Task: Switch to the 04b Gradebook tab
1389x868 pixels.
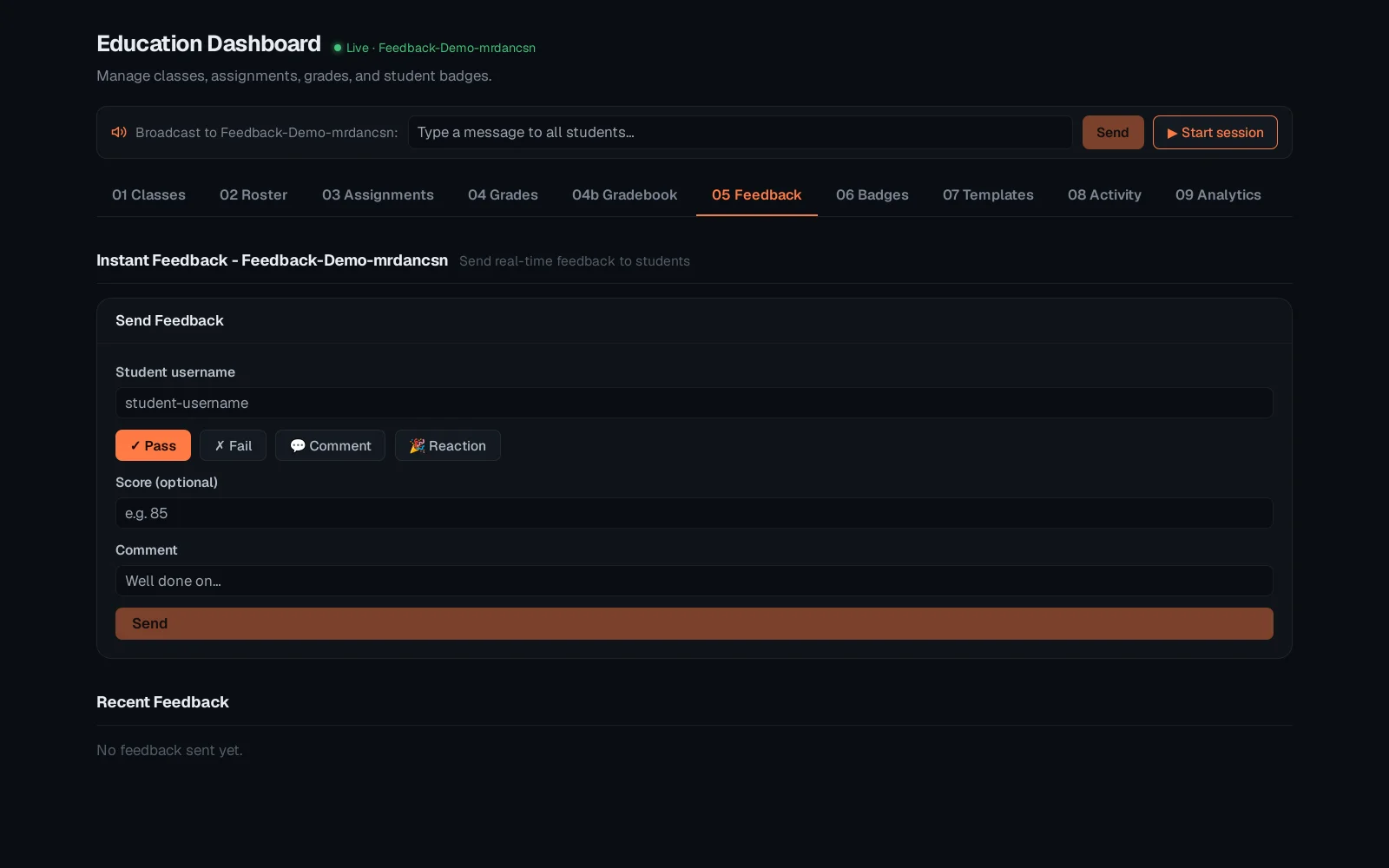Action: [x=624, y=194]
